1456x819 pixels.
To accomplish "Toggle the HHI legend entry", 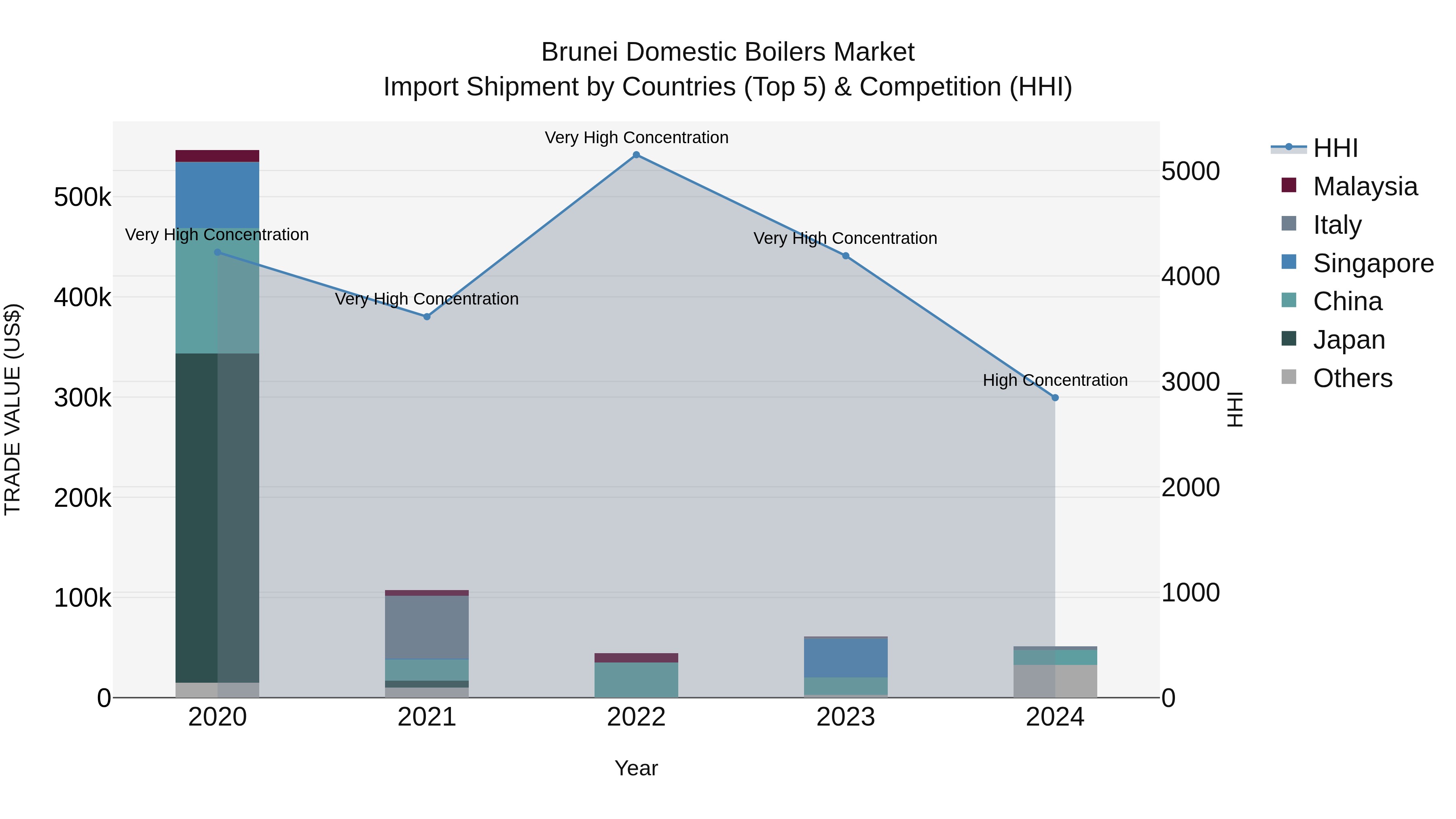I will pyautogui.click(x=1314, y=148).
